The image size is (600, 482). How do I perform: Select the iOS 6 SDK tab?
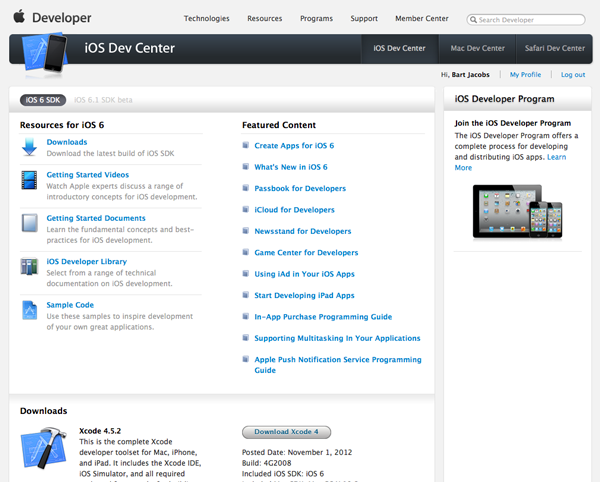[43, 100]
